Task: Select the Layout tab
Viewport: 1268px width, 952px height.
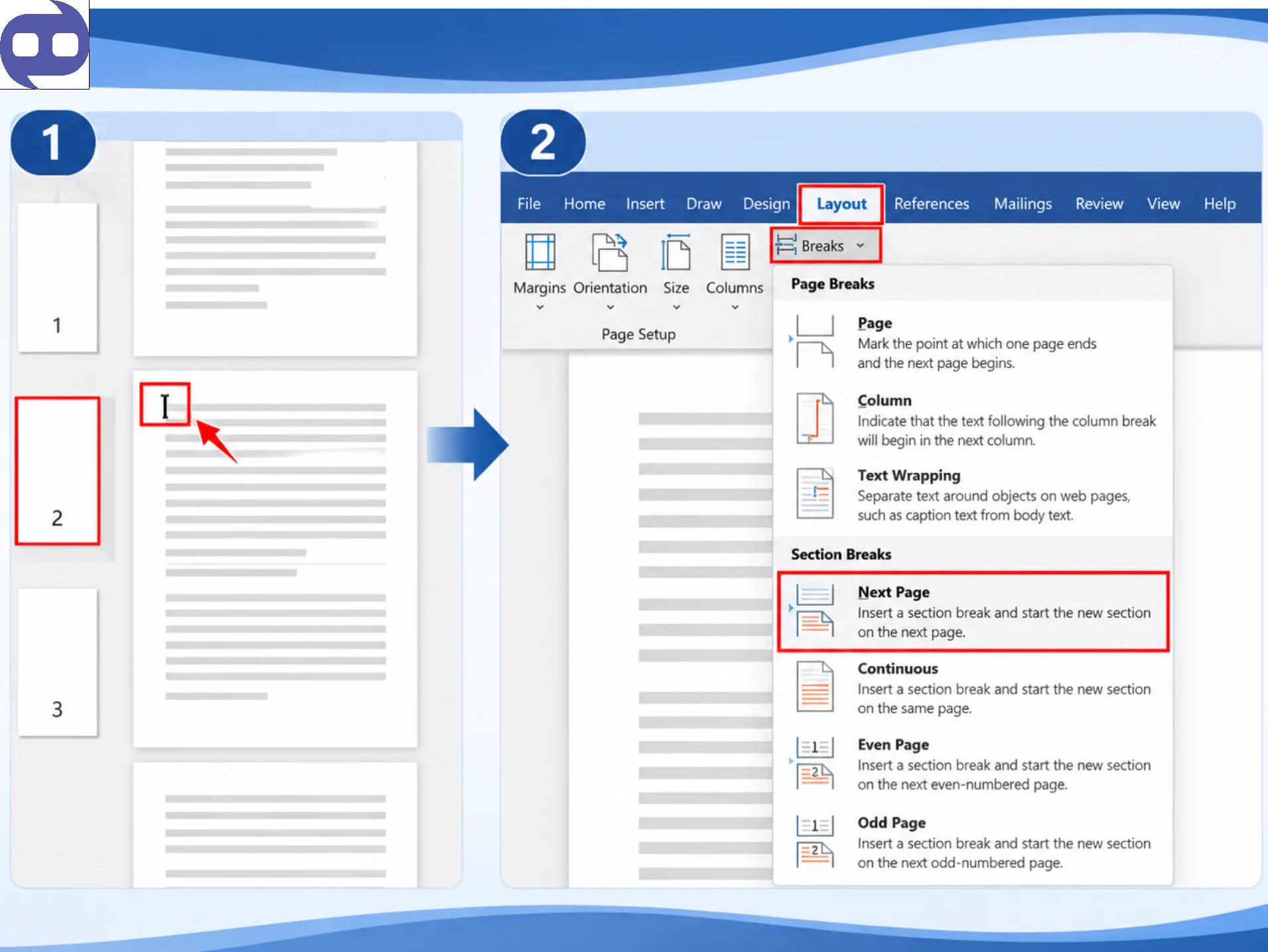Action: [841, 204]
